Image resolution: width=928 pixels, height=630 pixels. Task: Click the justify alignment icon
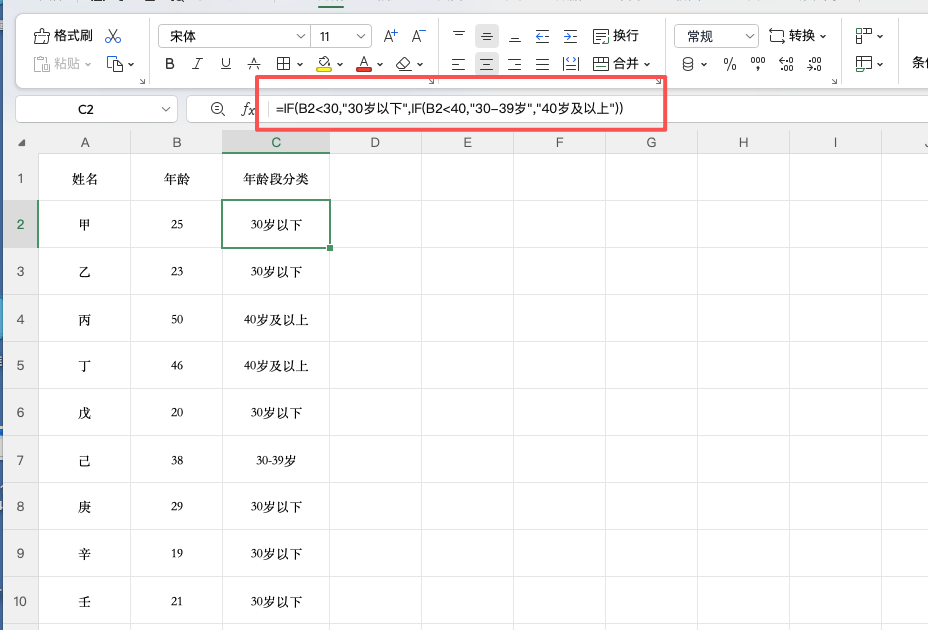click(x=542, y=63)
